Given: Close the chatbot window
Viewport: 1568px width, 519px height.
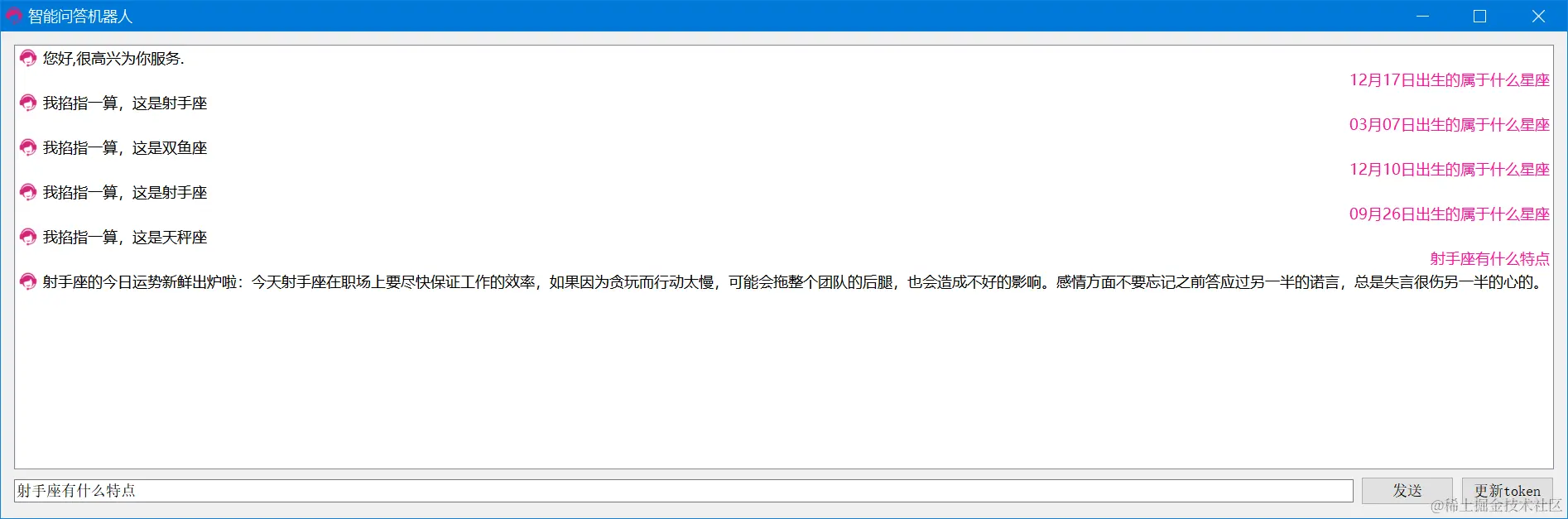Looking at the screenshot, I should [1538, 16].
